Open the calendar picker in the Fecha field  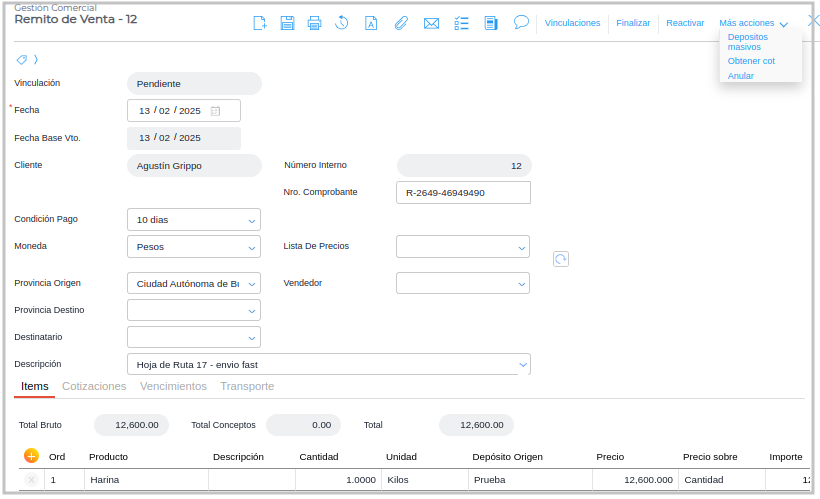[215, 111]
